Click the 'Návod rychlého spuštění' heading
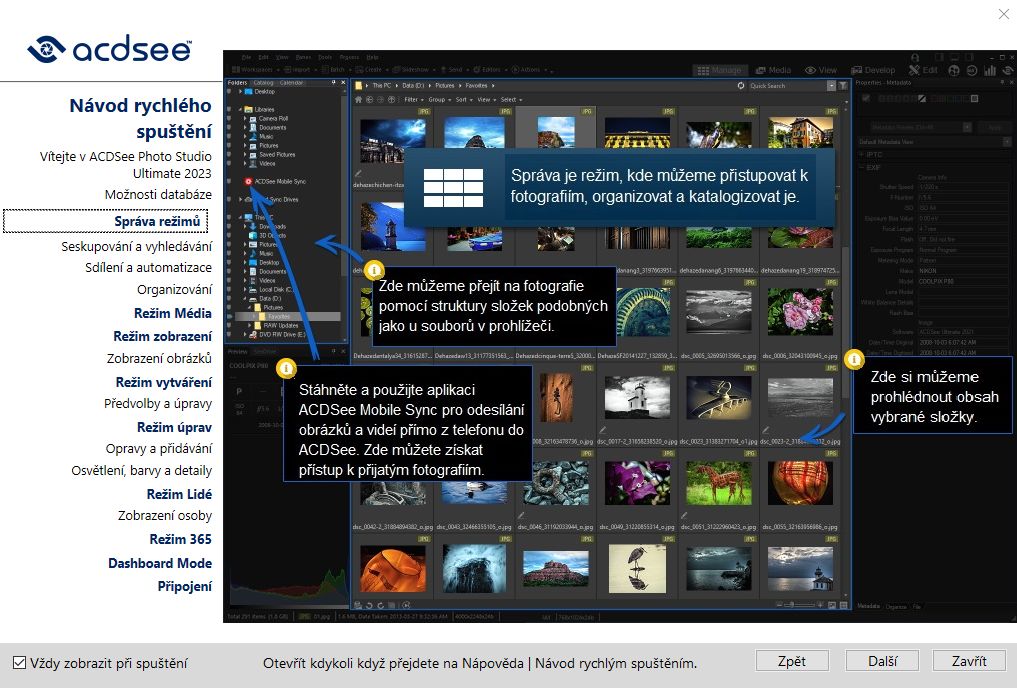 tap(141, 118)
